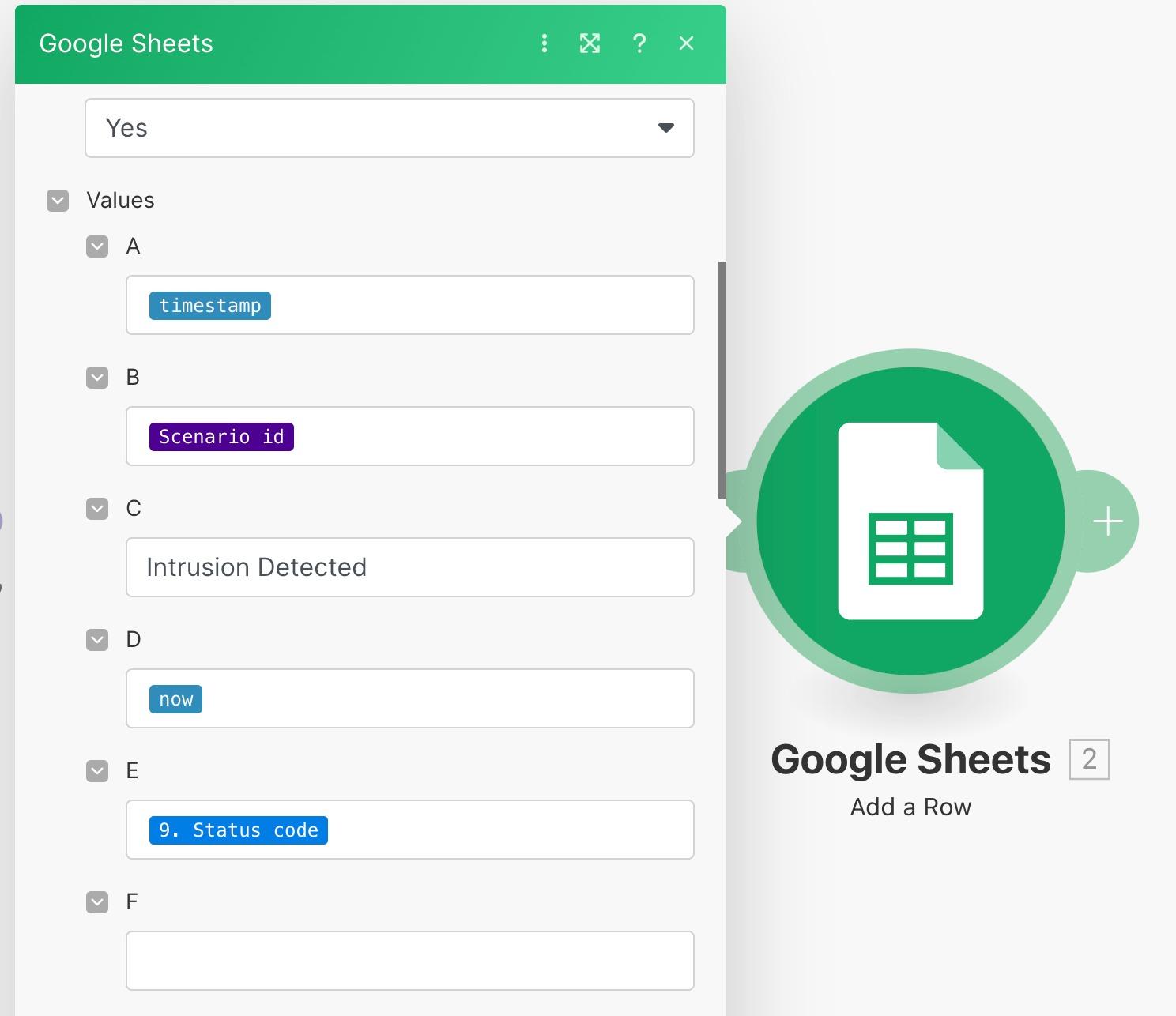Close the Google Sheets settings panel
This screenshot has width=1176, height=1016.
click(686, 43)
